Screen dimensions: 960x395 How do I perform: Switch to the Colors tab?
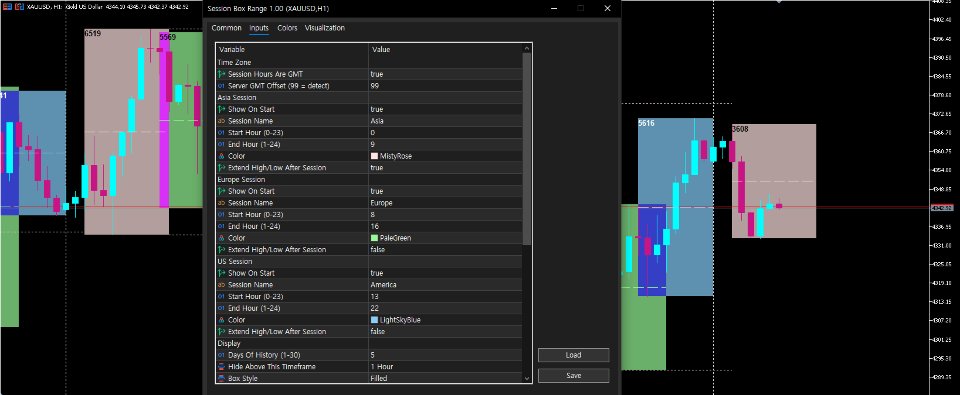(x=287, y=28)
